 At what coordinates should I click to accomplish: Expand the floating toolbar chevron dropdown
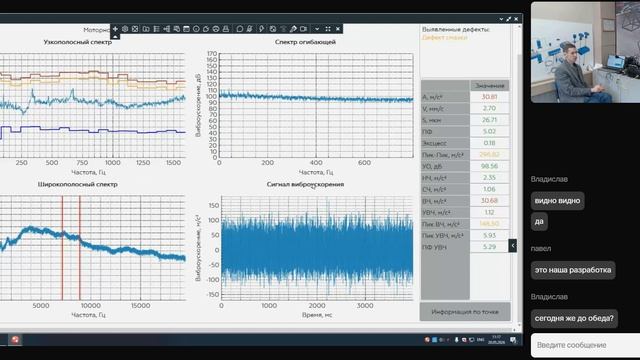[x=317, y=29]
